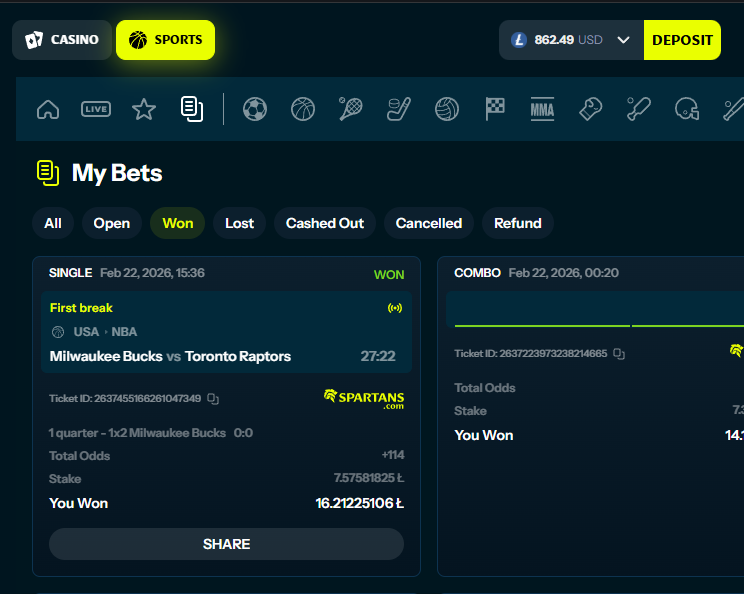Image resolution: width=744 pixels, height=594 pixels.
Task: Select the racing checkered flag icon
Action: click(495, 109)
